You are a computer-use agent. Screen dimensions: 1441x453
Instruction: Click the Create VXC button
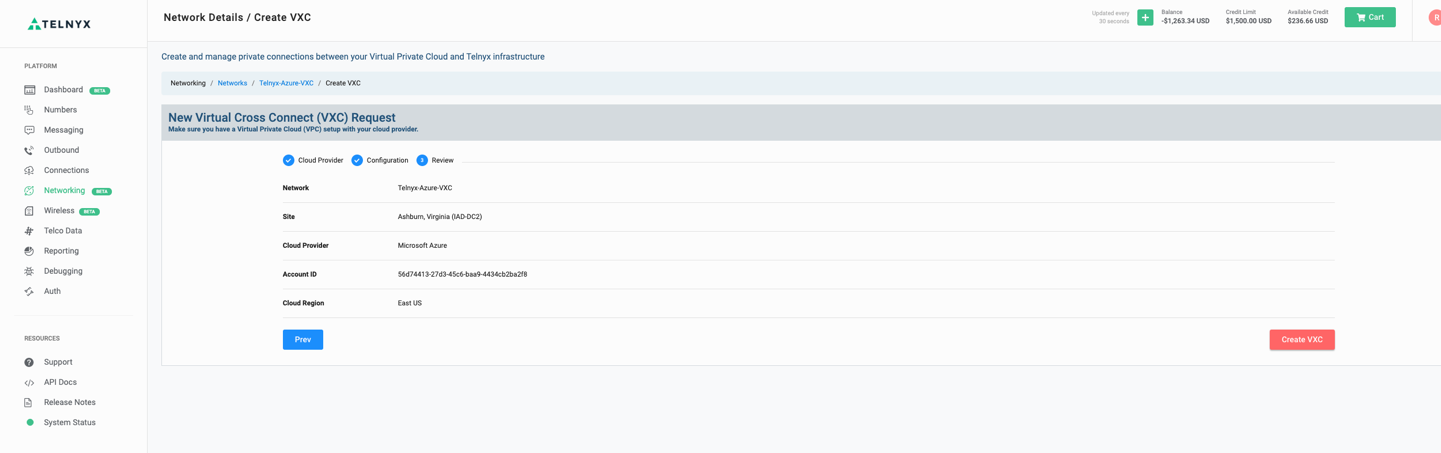(1302, 340)
